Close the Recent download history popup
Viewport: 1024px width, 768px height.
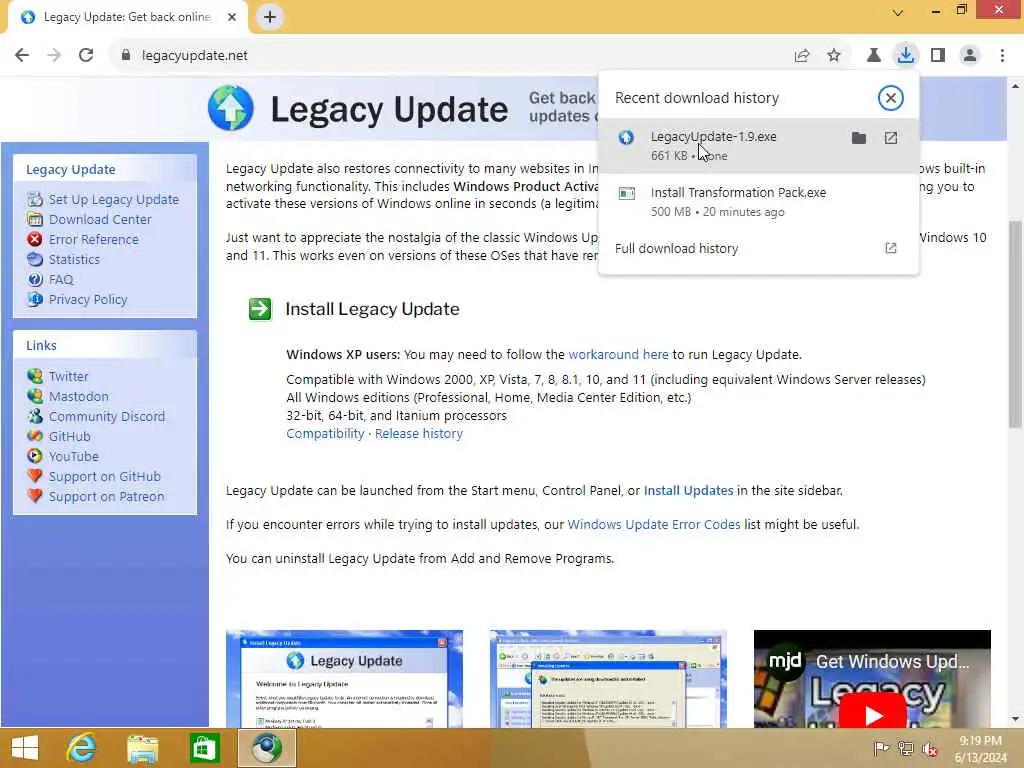[x=890, y=98]
